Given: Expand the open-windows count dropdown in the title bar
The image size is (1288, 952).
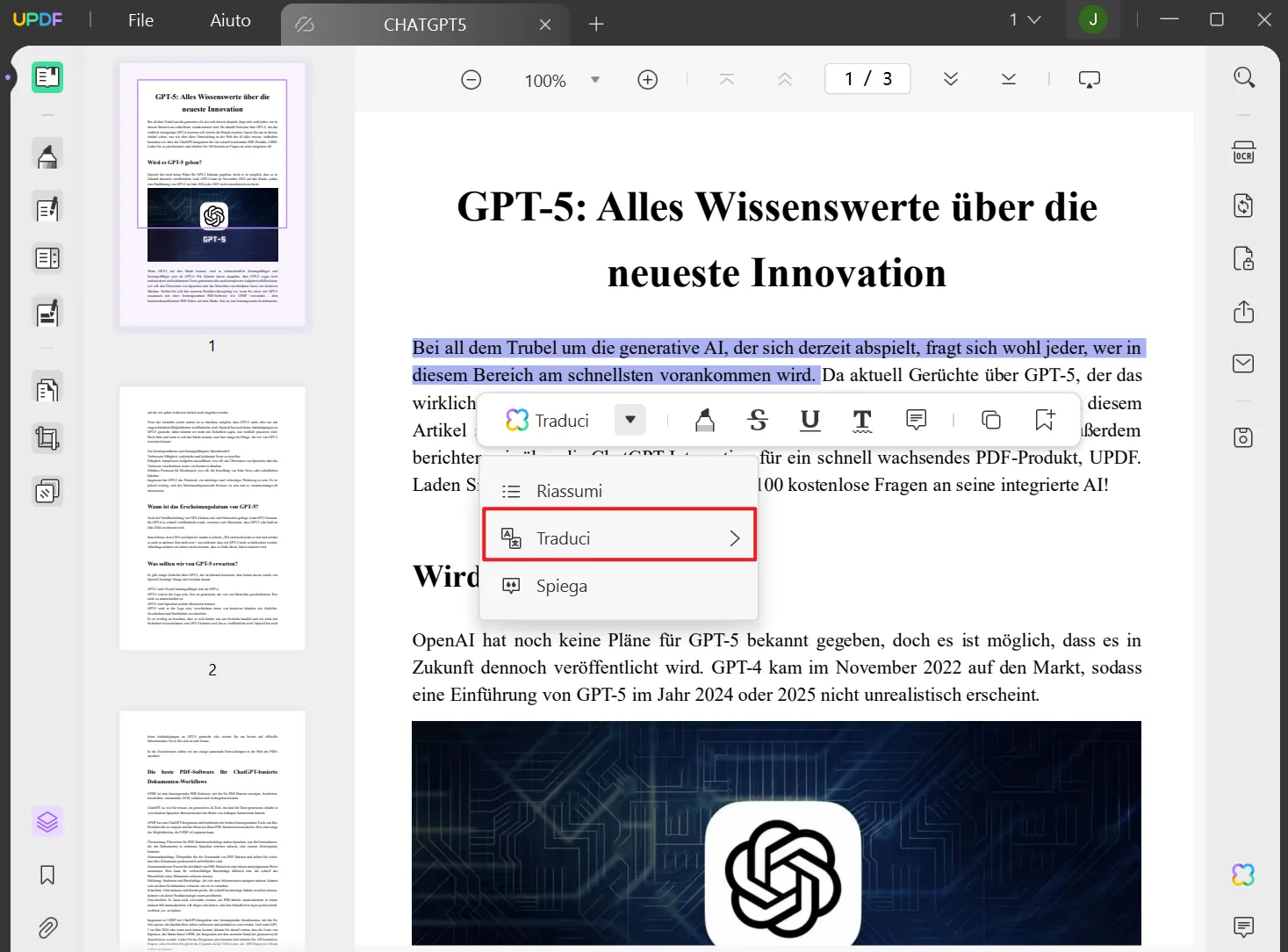Looking at the screenshot, I should tap(1025, 19).
